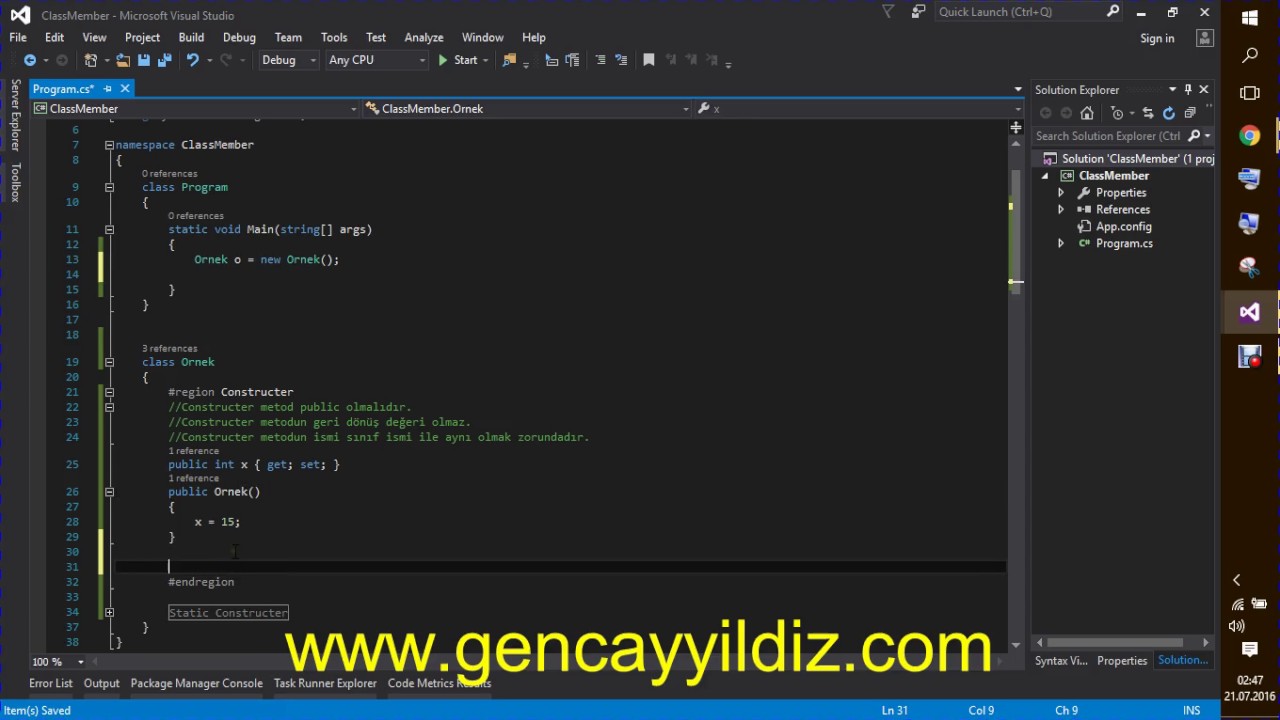
Task: Toggle auto-hide pin of Solution Explorer
Action: pos(1188,89)
